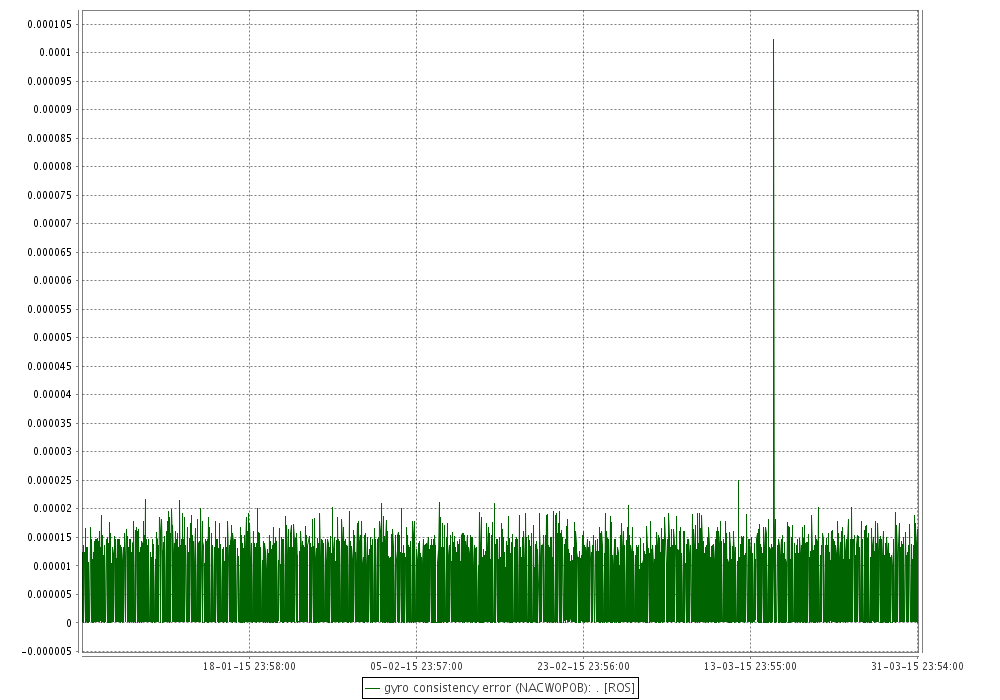The height and width of the screenshot is (700, 1000).
Task: Select the y-axis label 0.00009
Action: [x=52, y=109]
